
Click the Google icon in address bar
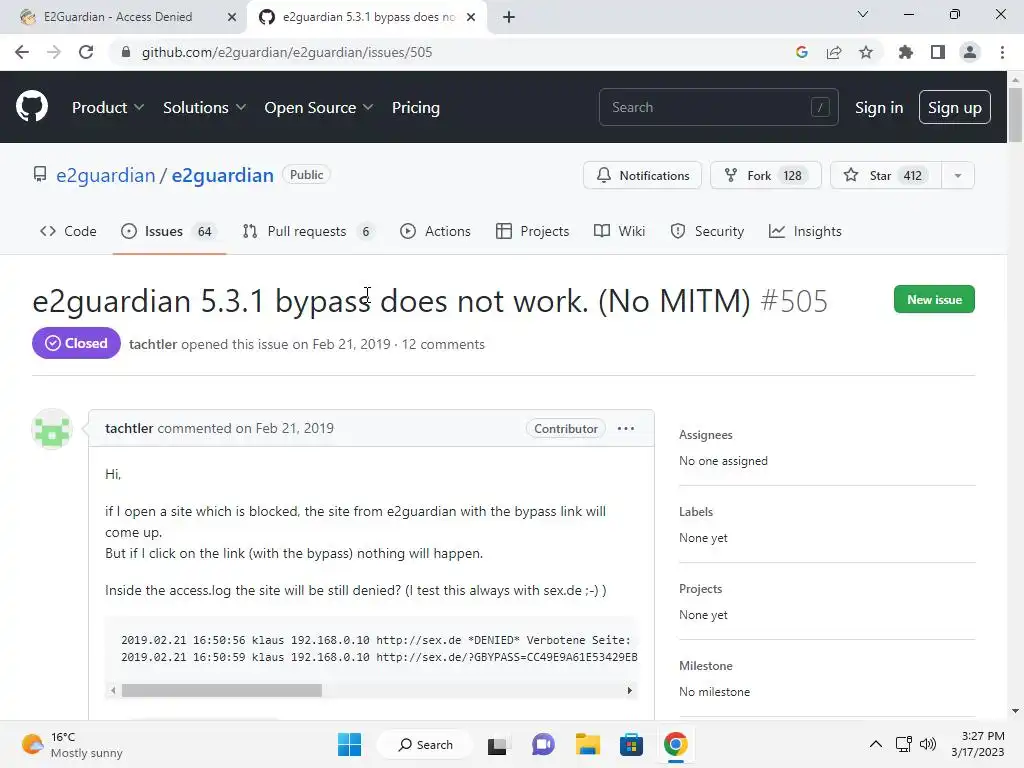tap(802, 52)
